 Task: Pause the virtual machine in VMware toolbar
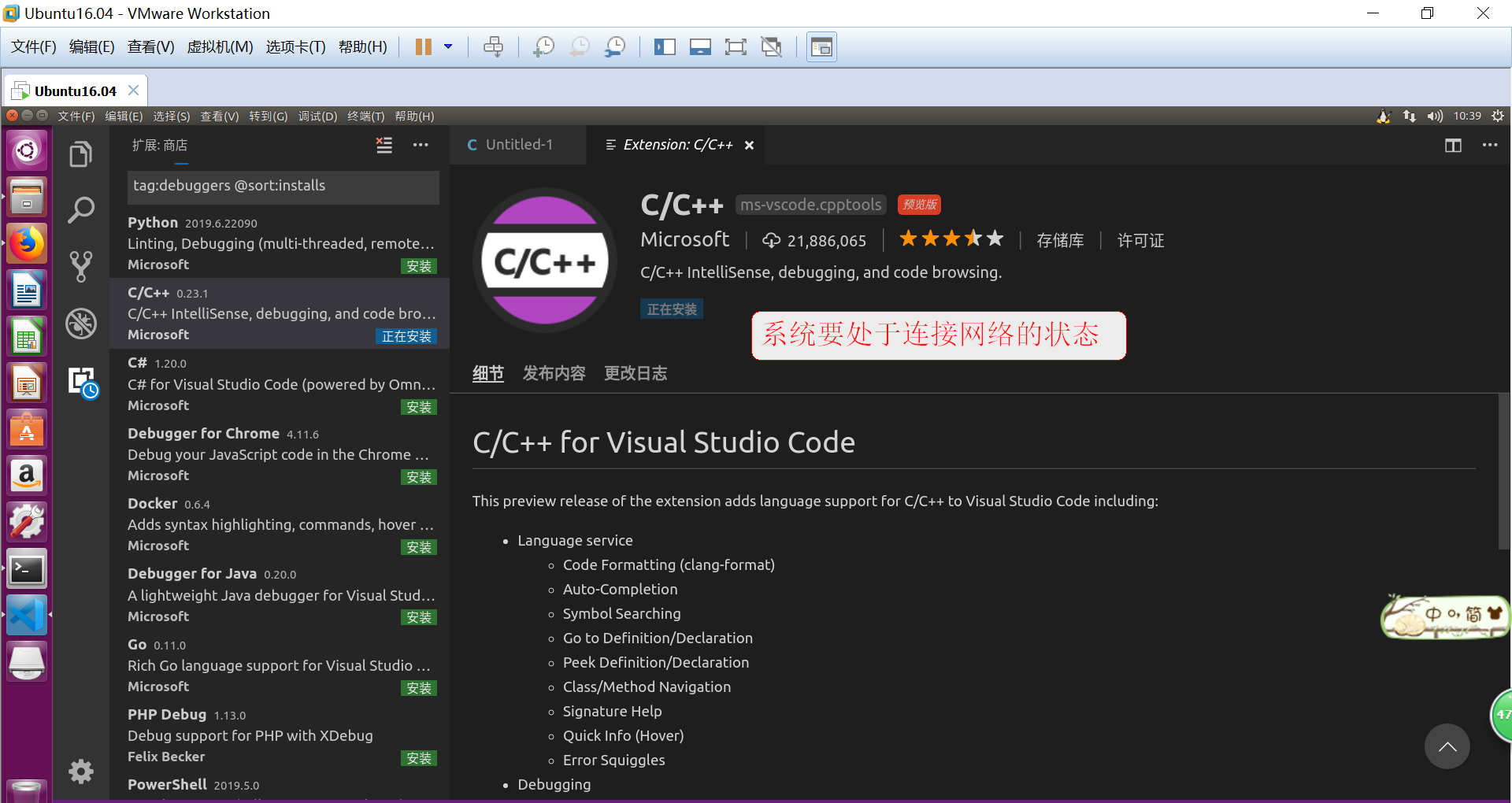pyautogui.click(x=423, y=47)
